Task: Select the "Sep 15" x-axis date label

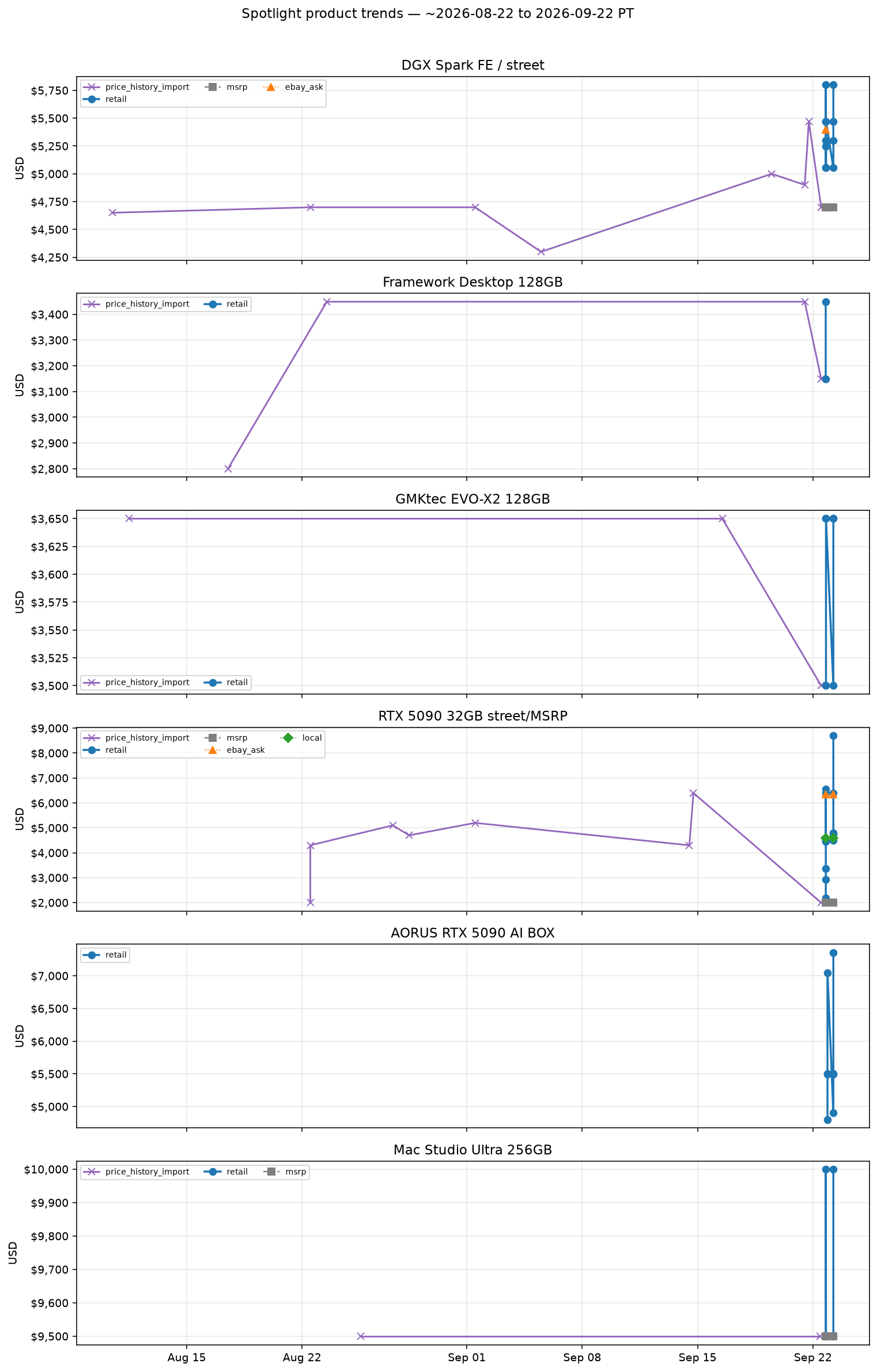Action: 698,1358
